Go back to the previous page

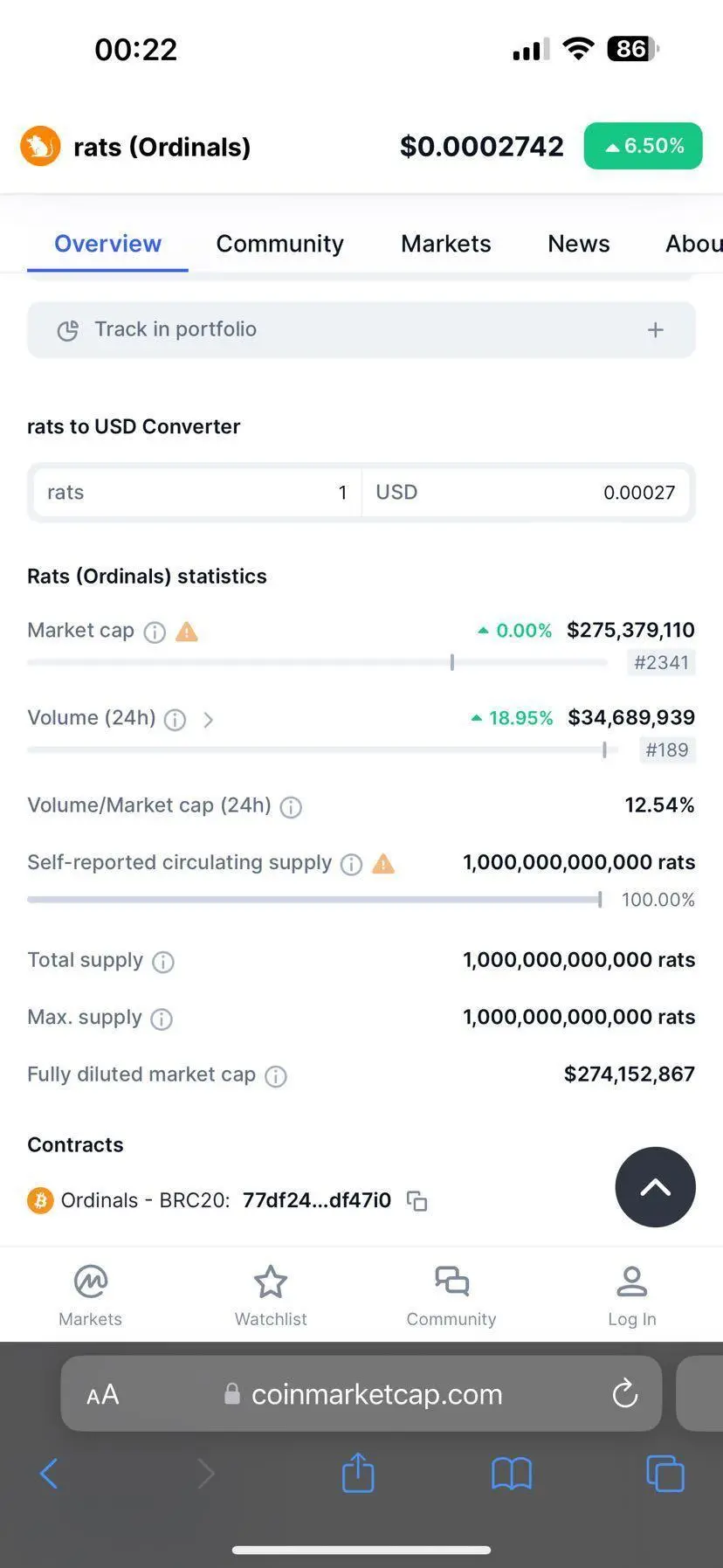coord(49,1474)
